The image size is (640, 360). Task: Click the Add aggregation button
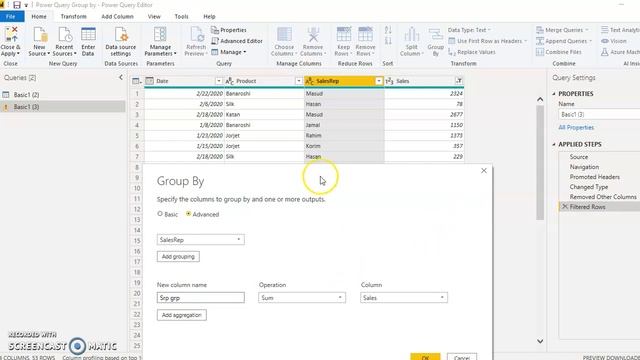(182, 315)
